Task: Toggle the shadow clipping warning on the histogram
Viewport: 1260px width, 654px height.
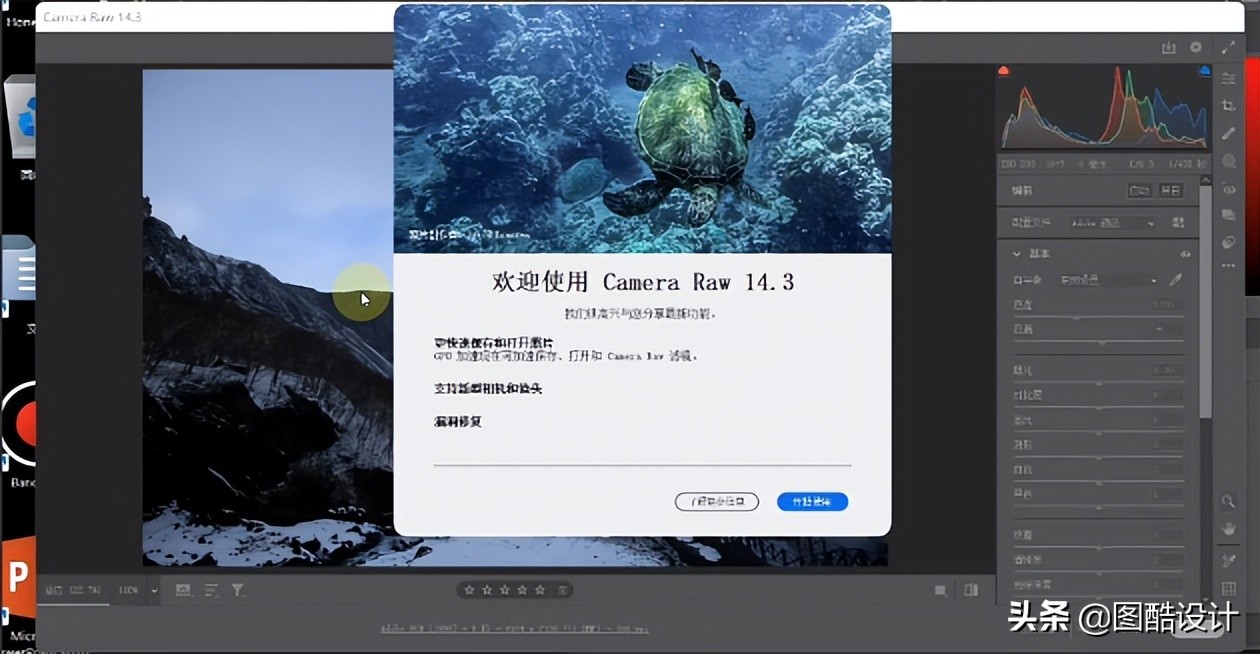Action: click(1002, 70)
